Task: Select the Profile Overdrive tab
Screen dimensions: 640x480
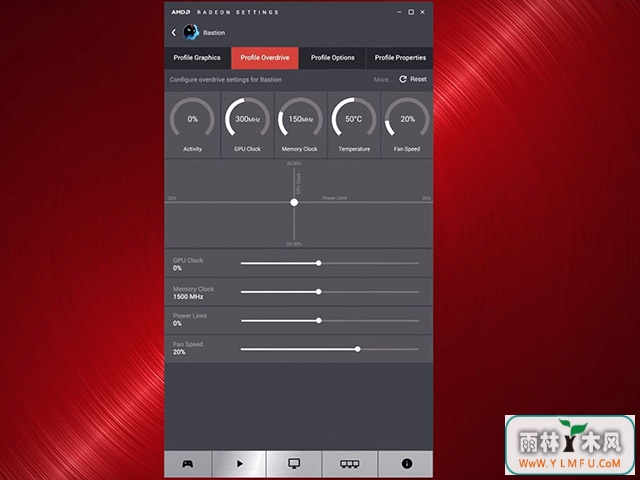Action: [265, 58]
